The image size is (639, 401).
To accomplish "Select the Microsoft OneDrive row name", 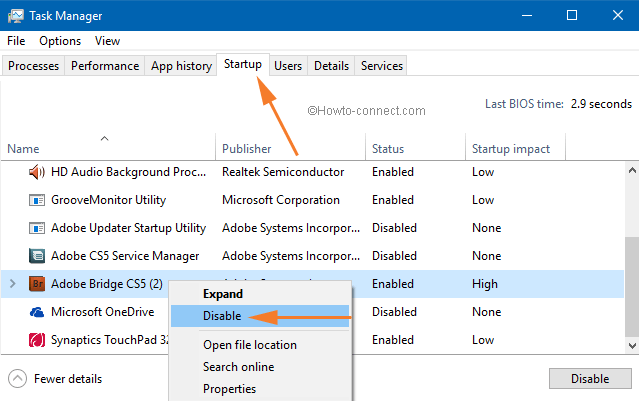I will [103, 312].
